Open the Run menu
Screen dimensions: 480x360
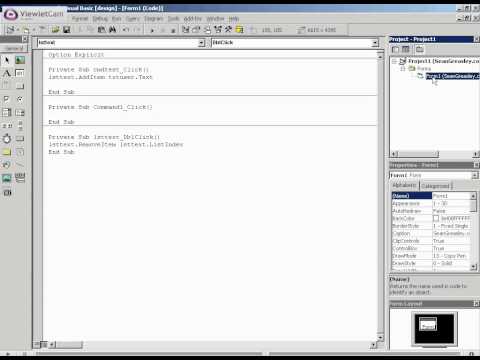[116, 19]
